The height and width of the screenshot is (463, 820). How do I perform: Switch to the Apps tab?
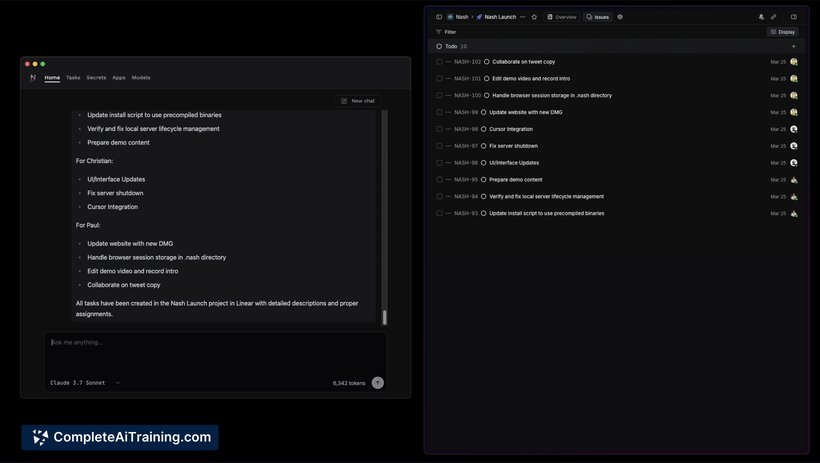119,77
